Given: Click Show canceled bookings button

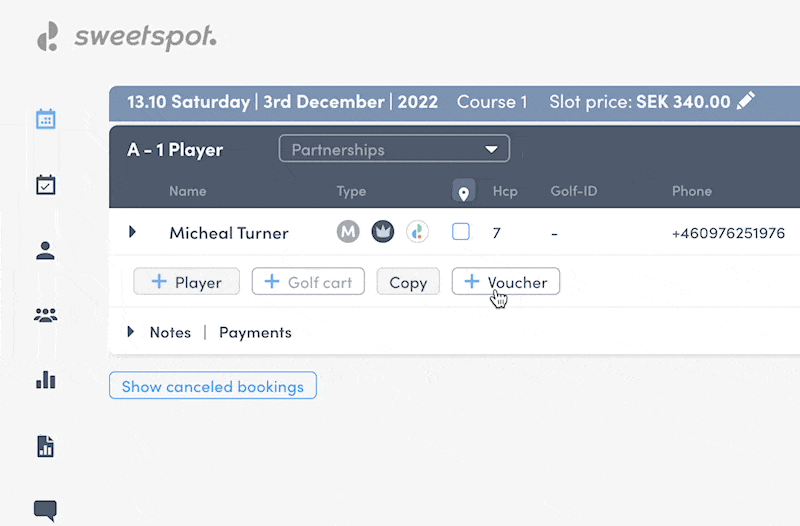Looking at the screenshot, I should point(213,386).
